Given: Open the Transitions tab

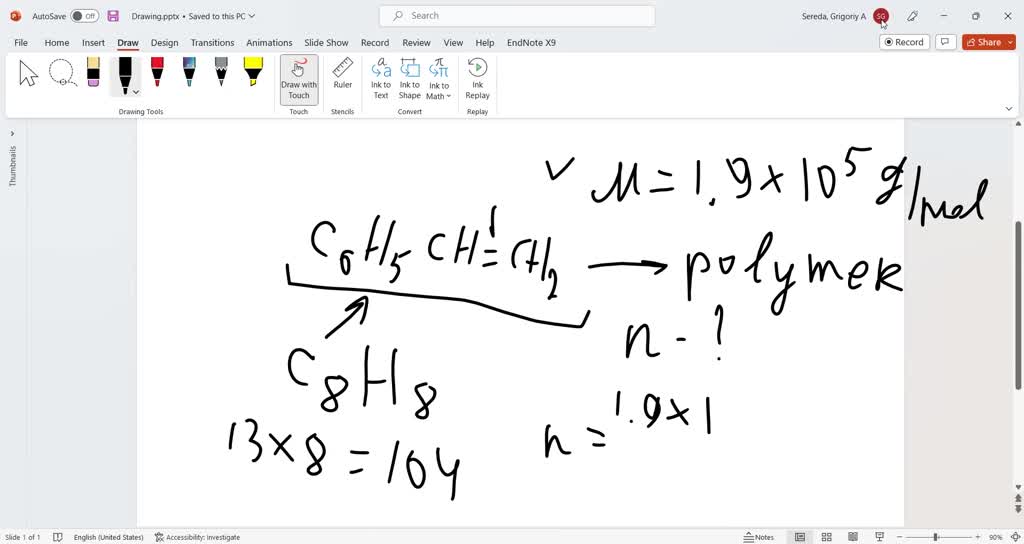Looking at the screenshot, I should click(x=212, y=42).
